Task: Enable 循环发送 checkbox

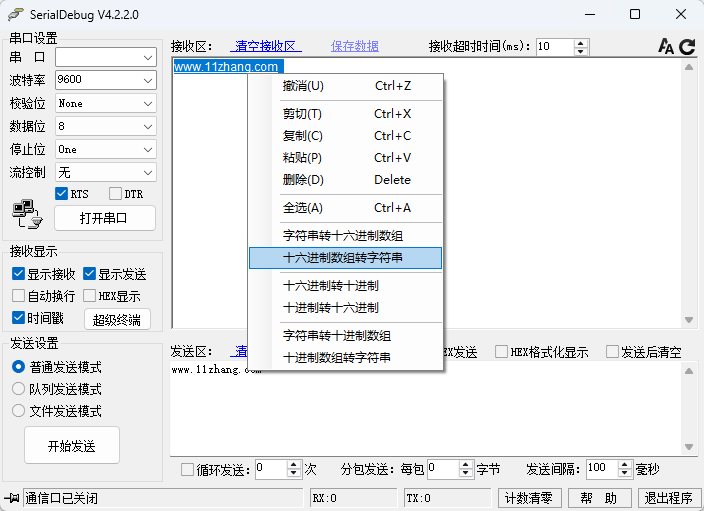Action: 187,470
